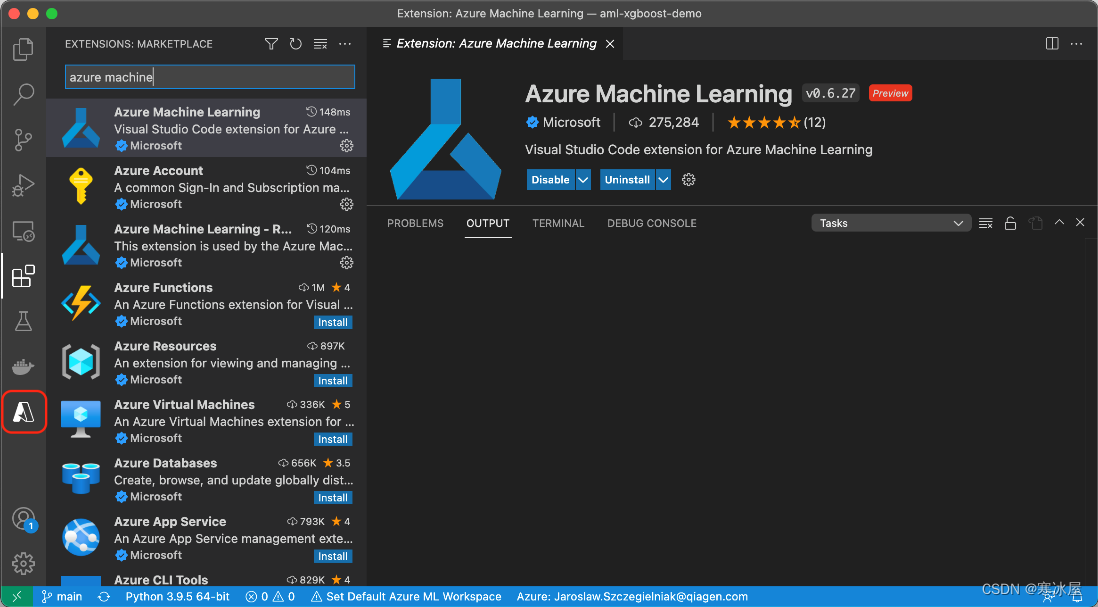Image resolution: width=1098 pixels, height=607 pixels.
Task: Open the Uninstall dropdown arrow
Action: click(663, 180)
